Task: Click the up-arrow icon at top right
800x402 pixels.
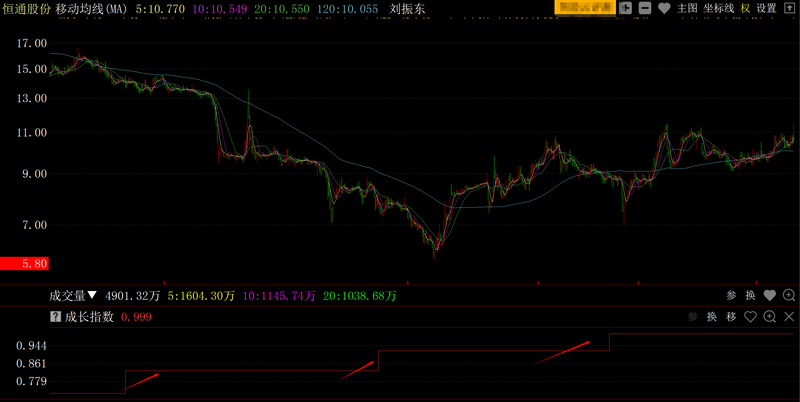Action: 789,8
